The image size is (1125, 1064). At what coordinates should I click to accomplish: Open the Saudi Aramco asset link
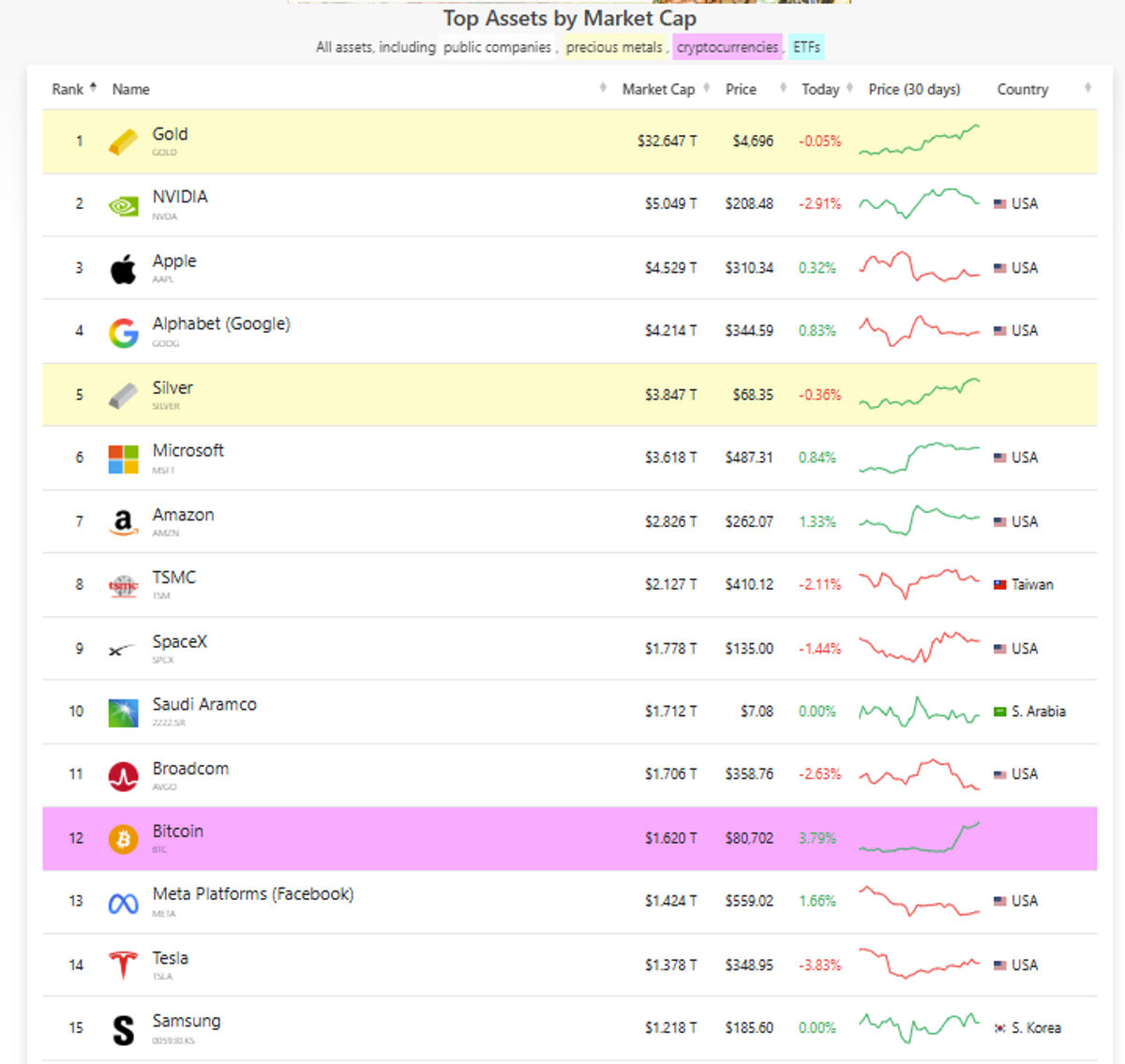(x=204, y=704)
